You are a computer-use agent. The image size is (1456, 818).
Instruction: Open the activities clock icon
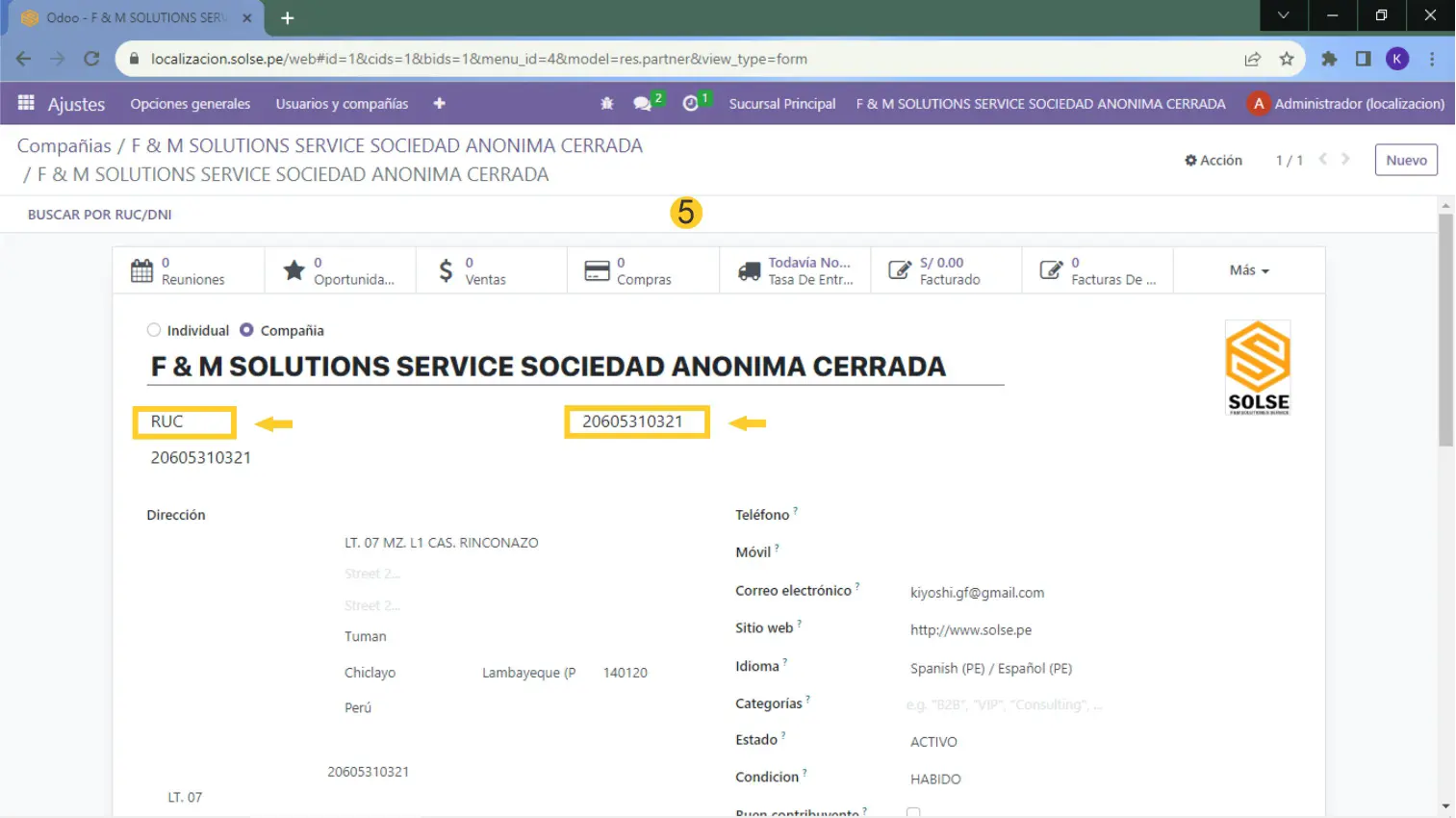tap(690, 103)
